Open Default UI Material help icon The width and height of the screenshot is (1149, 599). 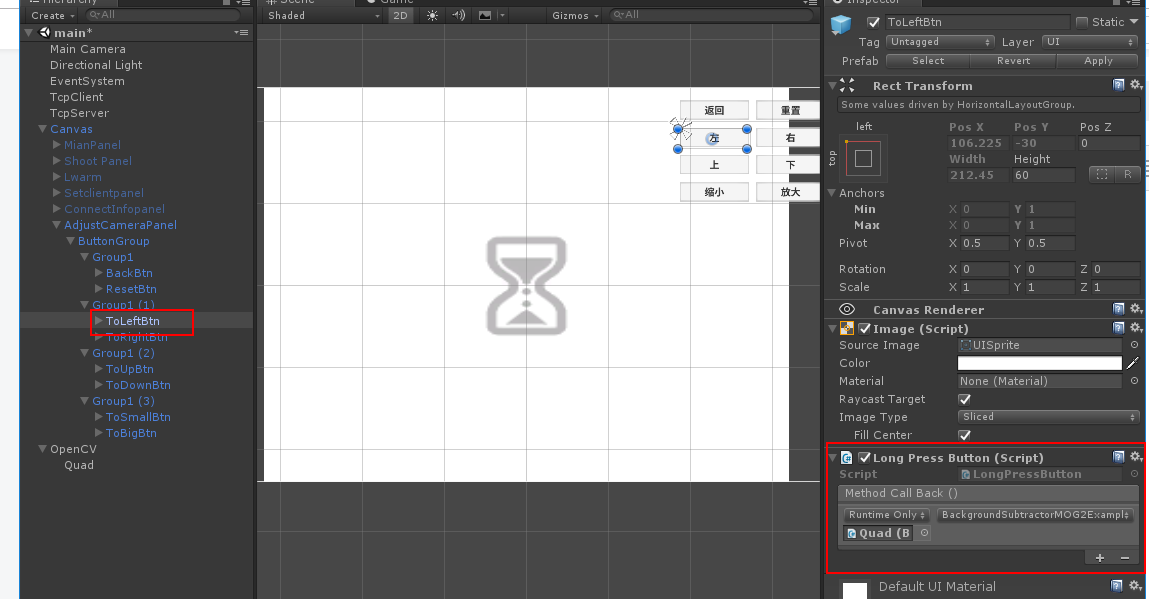click(1117, 586)
